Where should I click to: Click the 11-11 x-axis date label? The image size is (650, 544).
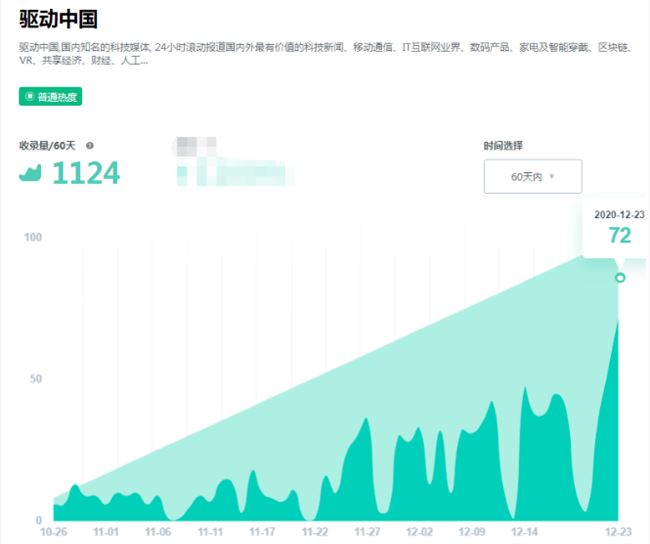point(210,532)
